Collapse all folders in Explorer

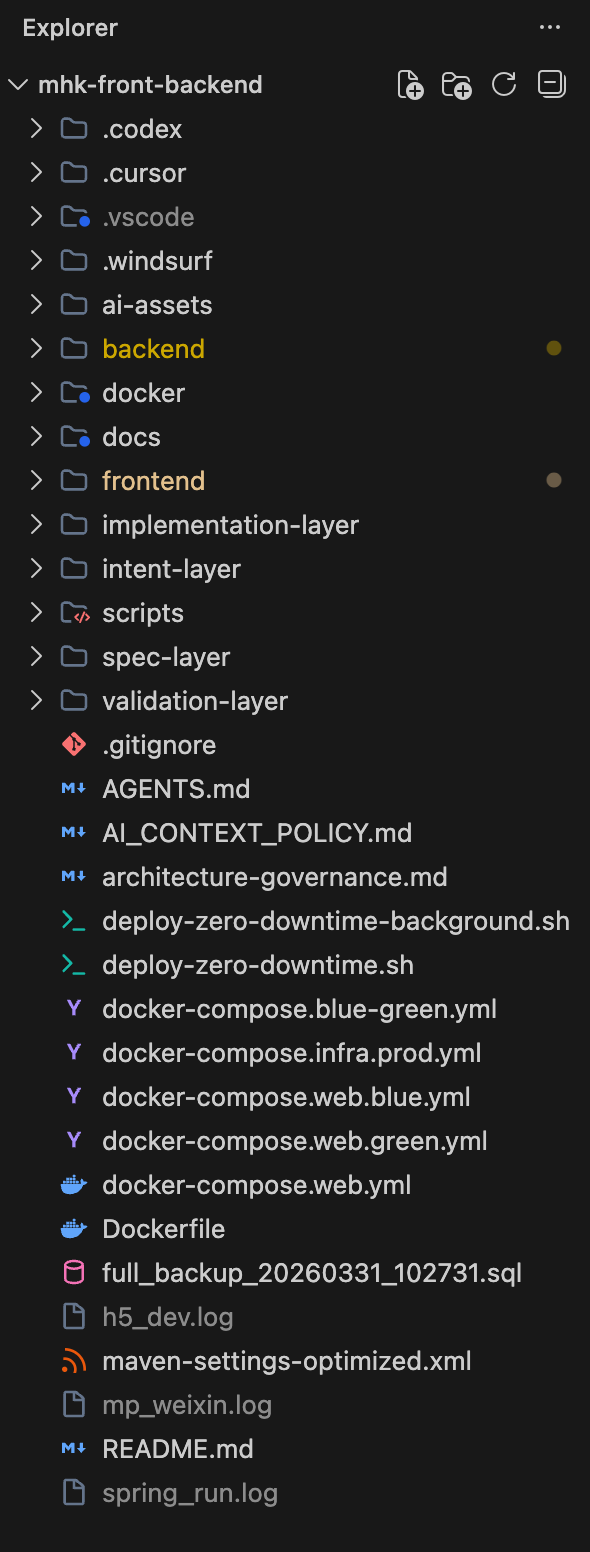coord(551,84)
